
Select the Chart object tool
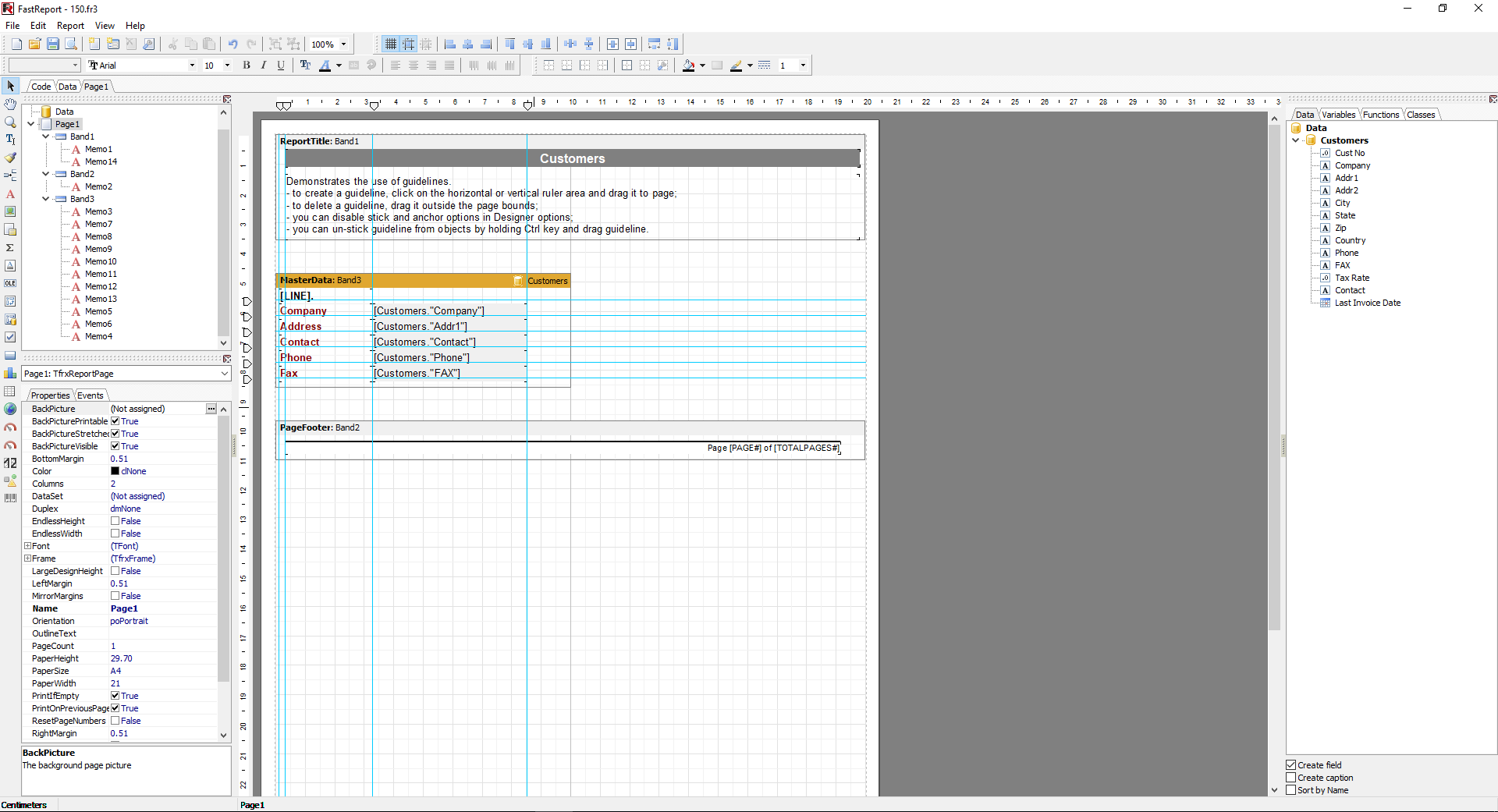click(x=10, y=373)
